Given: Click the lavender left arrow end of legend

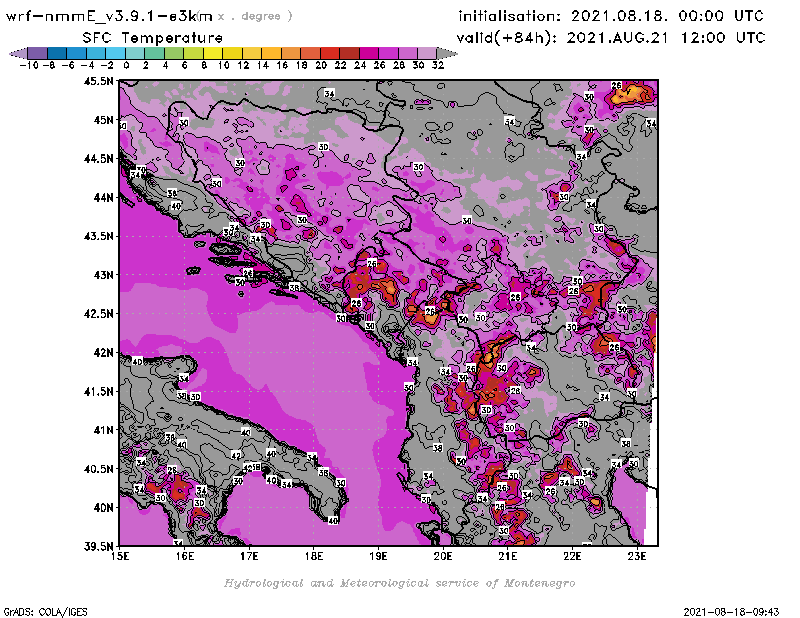Looking at the screenshot, I should click(x=18, y=53).
